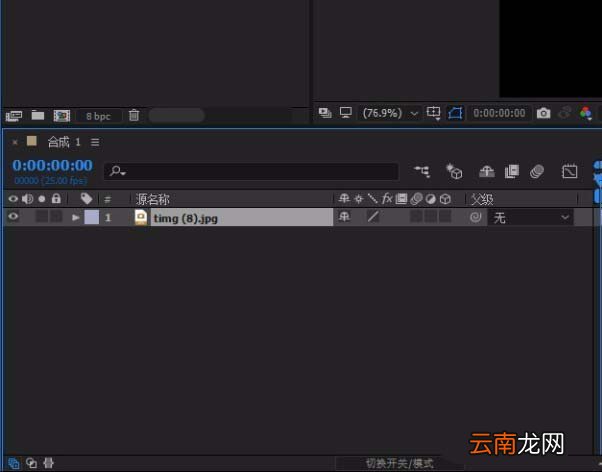
Task: Lock the timg (8).jpg layer
Action: coord(56,216)
